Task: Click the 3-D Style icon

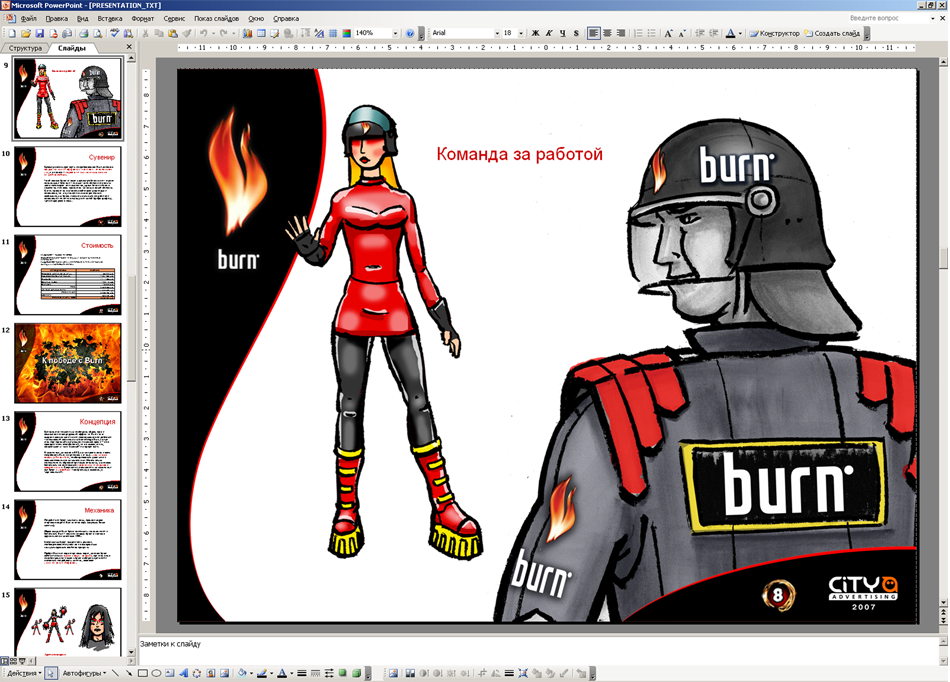Action: click(356, 673)
